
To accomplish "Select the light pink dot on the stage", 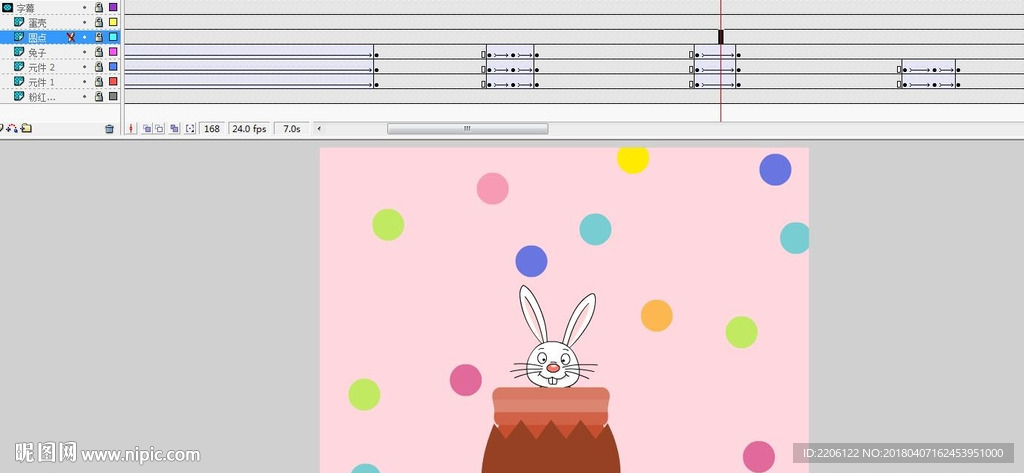I will pyautogui.click(x=492, y=188).
